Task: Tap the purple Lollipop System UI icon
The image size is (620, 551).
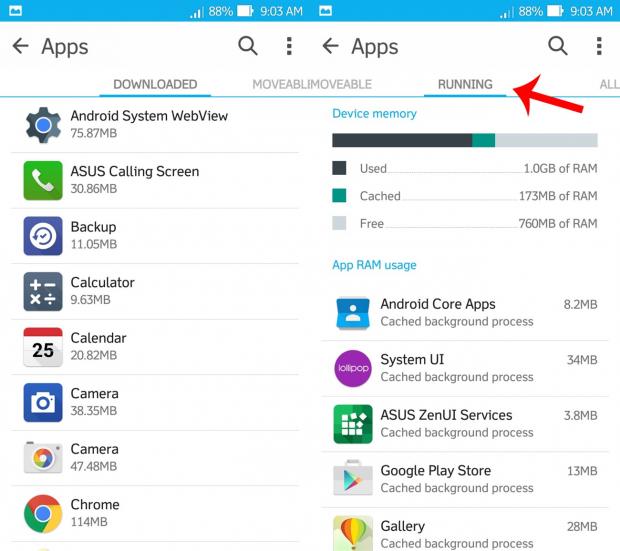Action: point(352,368)
